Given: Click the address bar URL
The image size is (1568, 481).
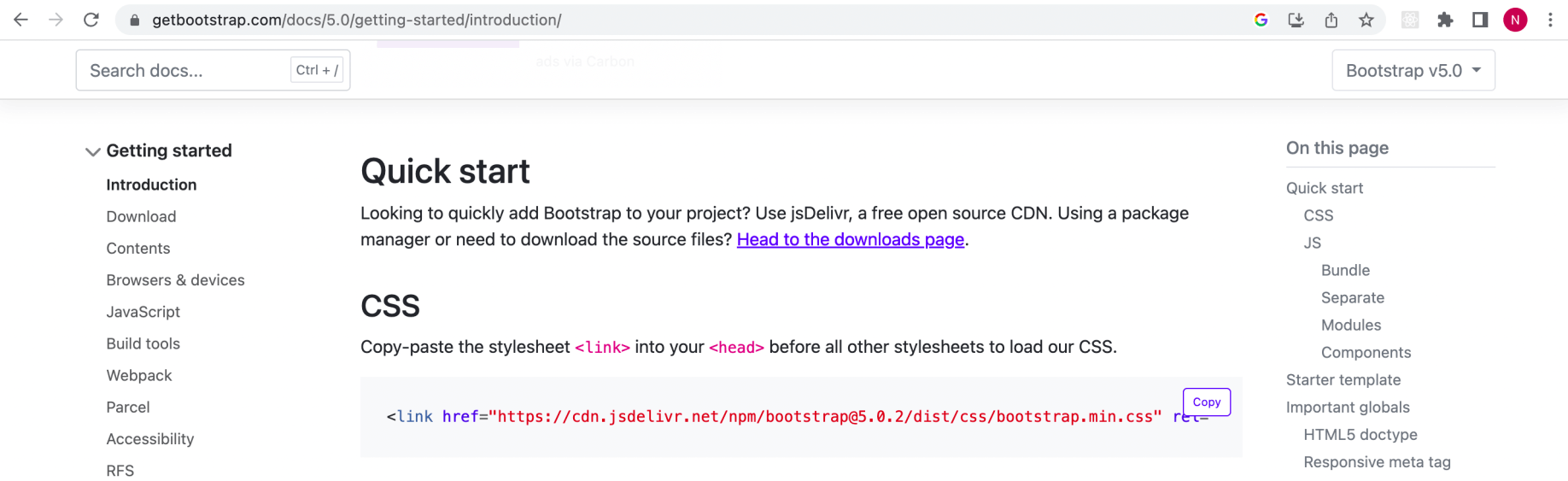Looking at the screenshot, I should tap(357, 20).
